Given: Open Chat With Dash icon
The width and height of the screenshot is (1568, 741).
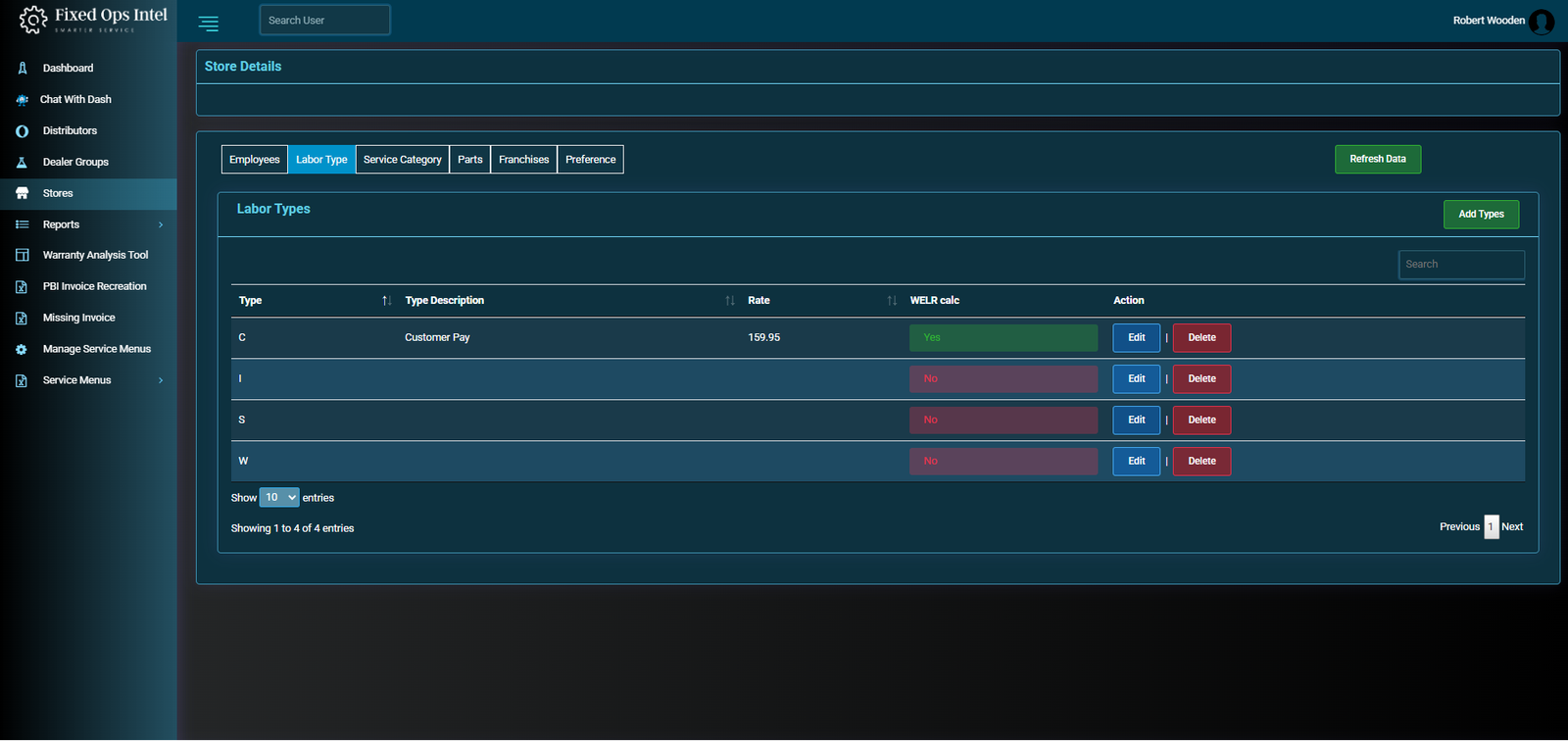Looking at the screenshot, I should click(x=23, y=100).
